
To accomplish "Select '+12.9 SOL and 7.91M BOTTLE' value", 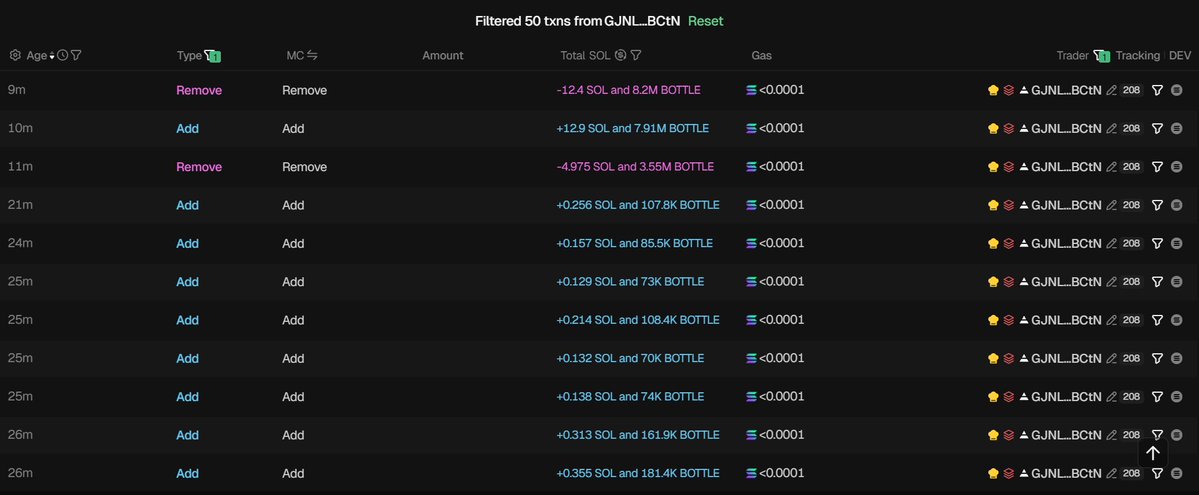I will tap(632, 129).
